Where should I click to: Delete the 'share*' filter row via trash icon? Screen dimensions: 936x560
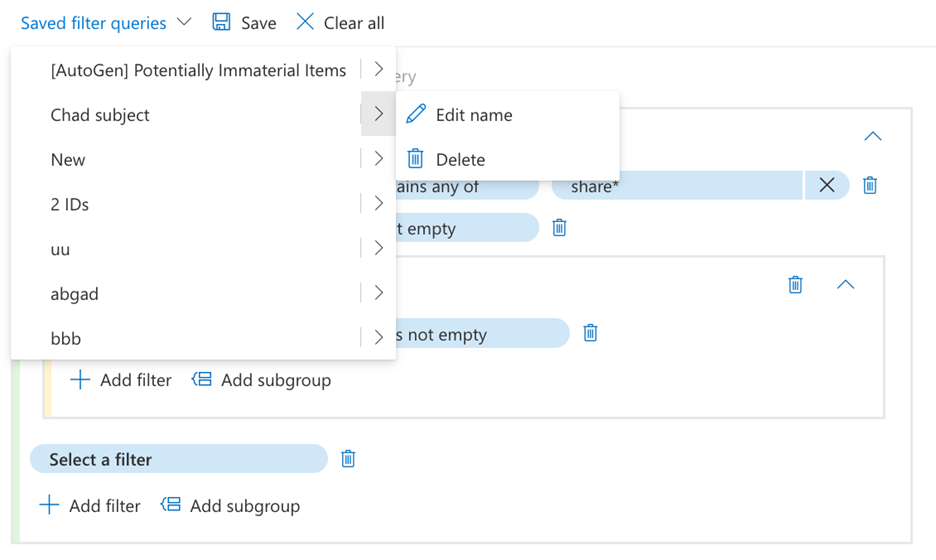[x=870, y=185]
